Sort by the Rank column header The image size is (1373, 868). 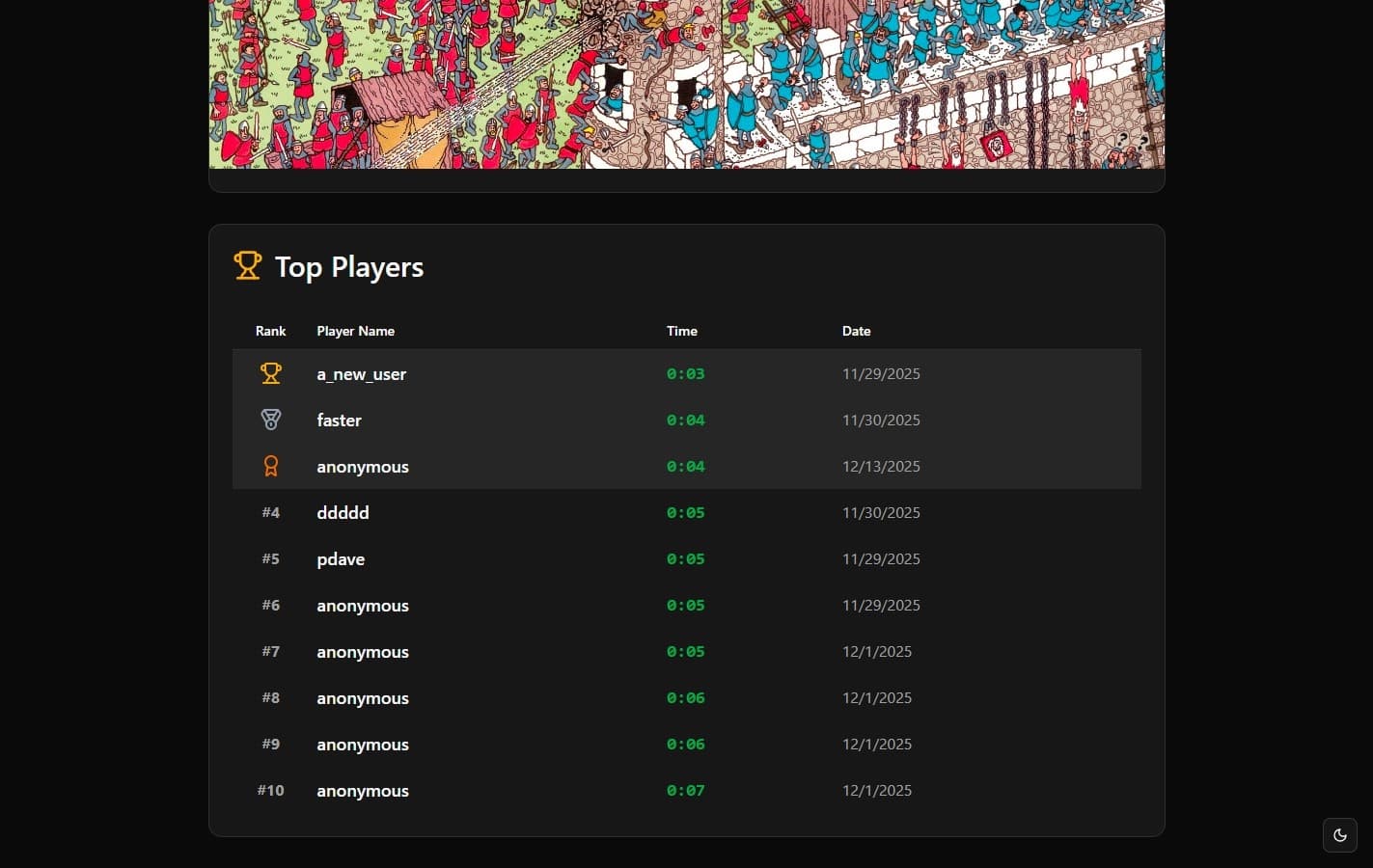click(270, 331)
